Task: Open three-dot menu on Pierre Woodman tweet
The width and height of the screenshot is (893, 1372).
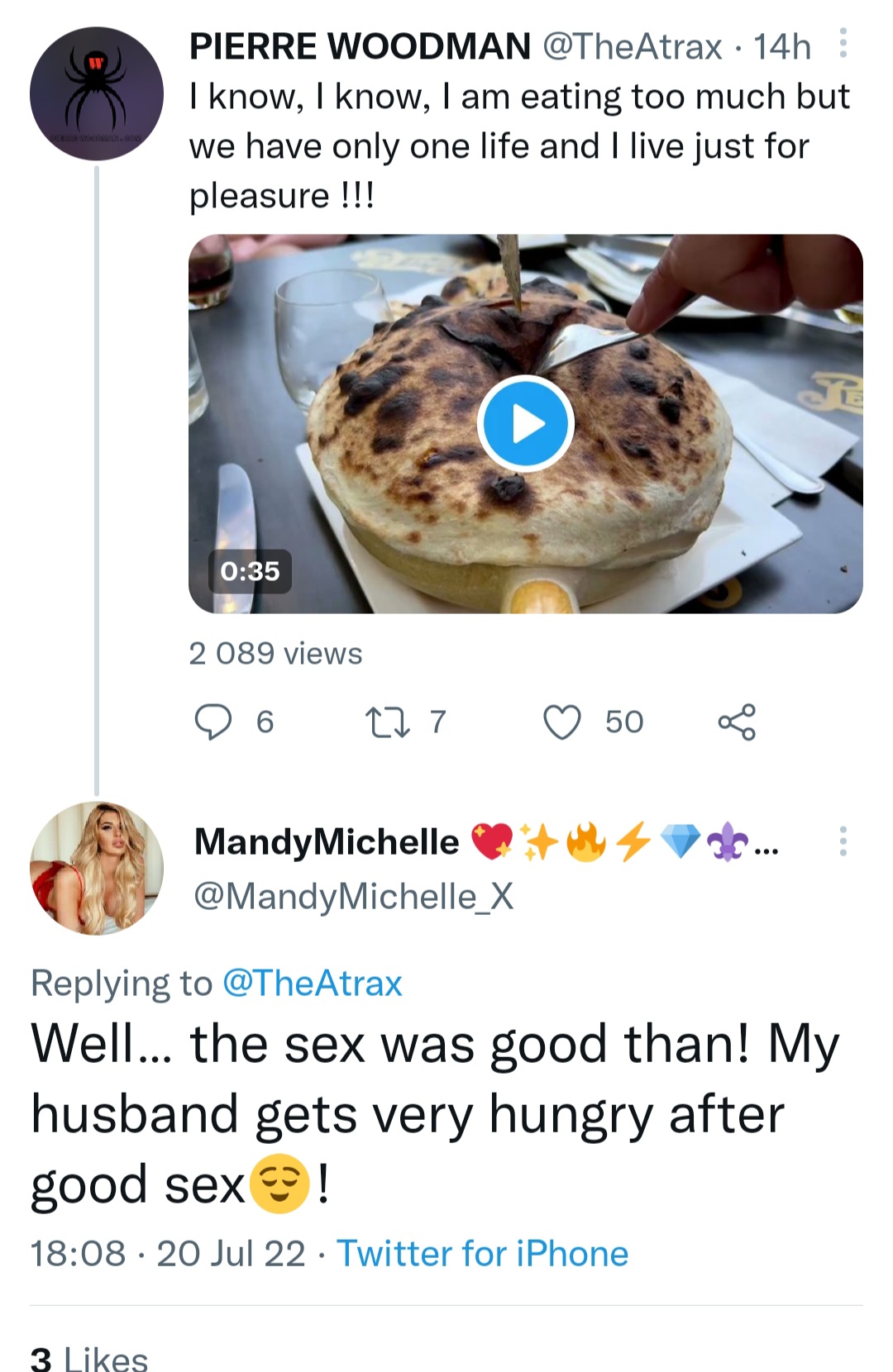Action: tap(843, 43)
